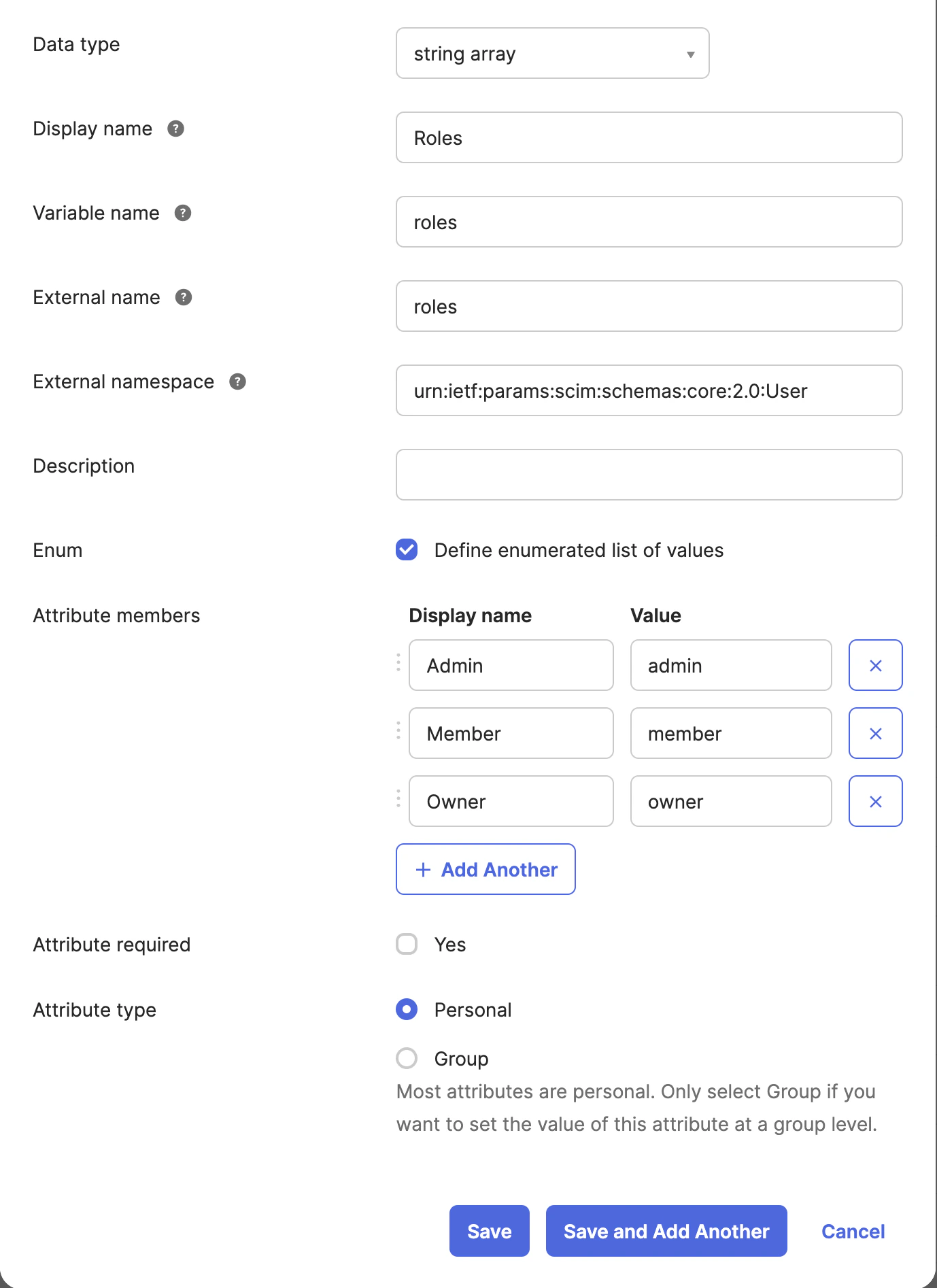Viewport: 937px width, 1288px height.
Task: Click Save and Add Another
Action: (665, 1231)
